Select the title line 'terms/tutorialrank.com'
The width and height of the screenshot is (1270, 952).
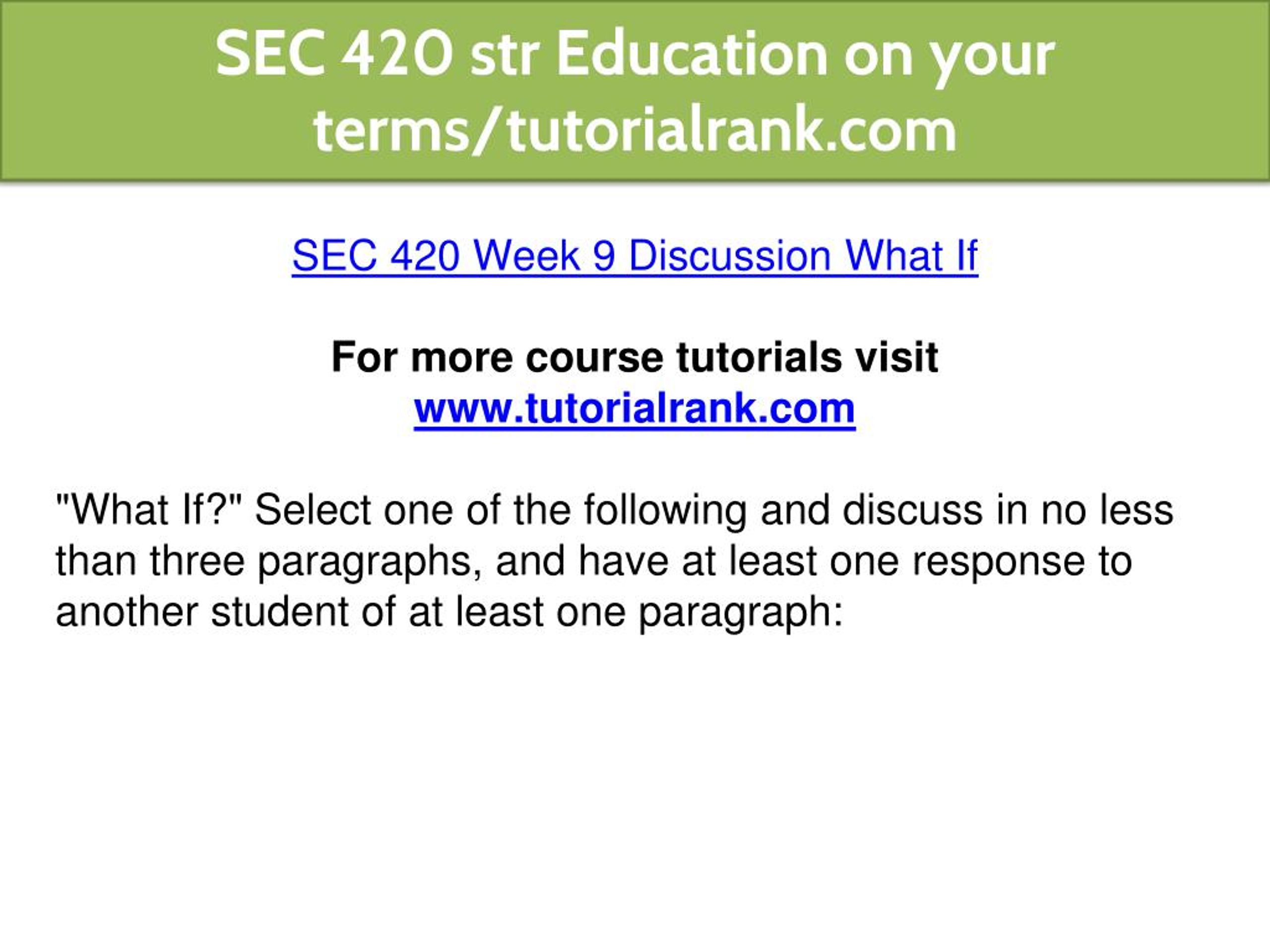coord(635,130)
